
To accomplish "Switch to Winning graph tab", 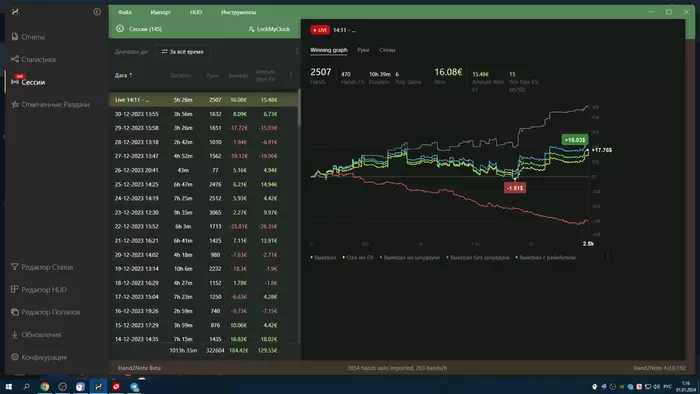I will pos(329,50).
